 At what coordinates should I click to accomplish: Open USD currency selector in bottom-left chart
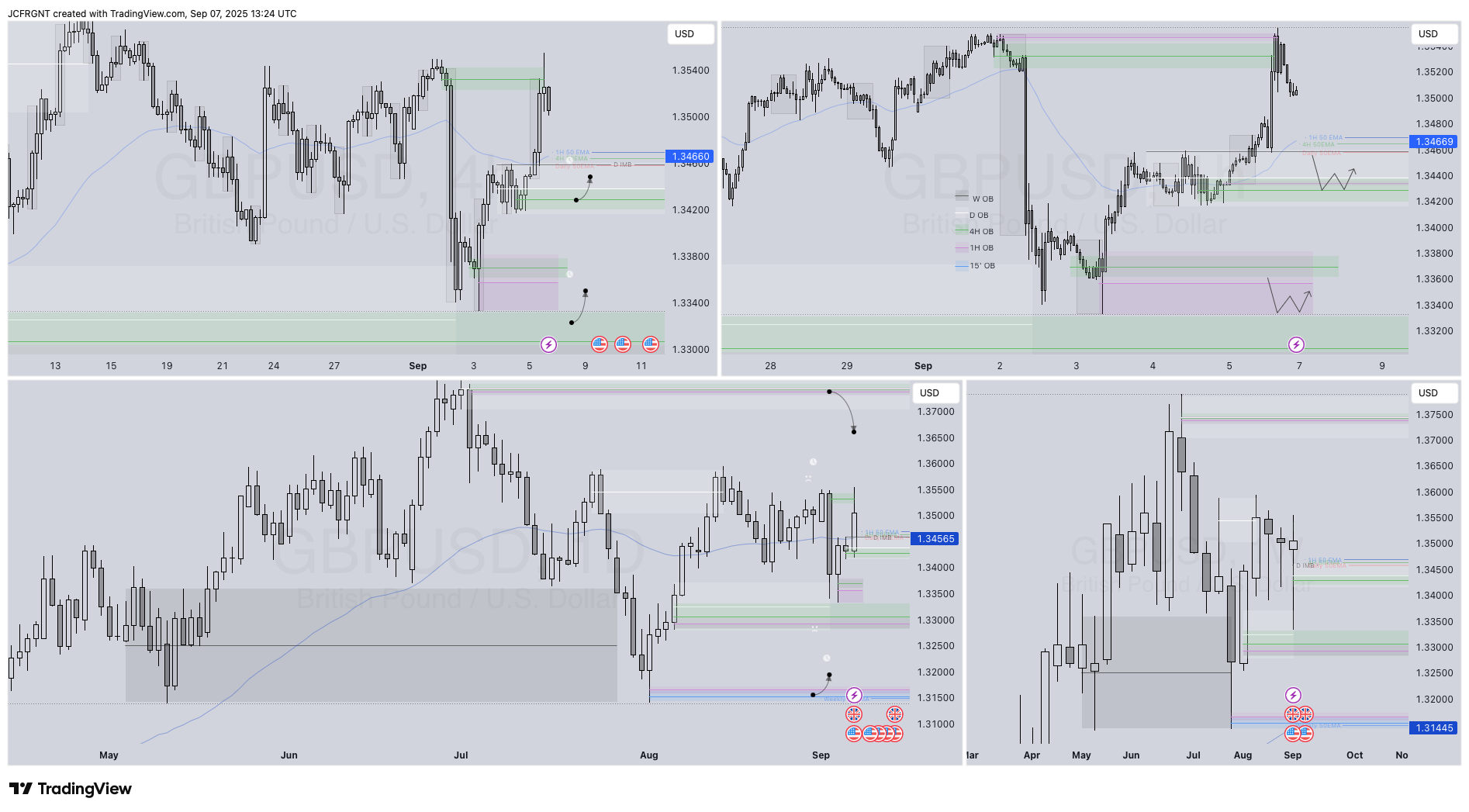pos(935,393)
